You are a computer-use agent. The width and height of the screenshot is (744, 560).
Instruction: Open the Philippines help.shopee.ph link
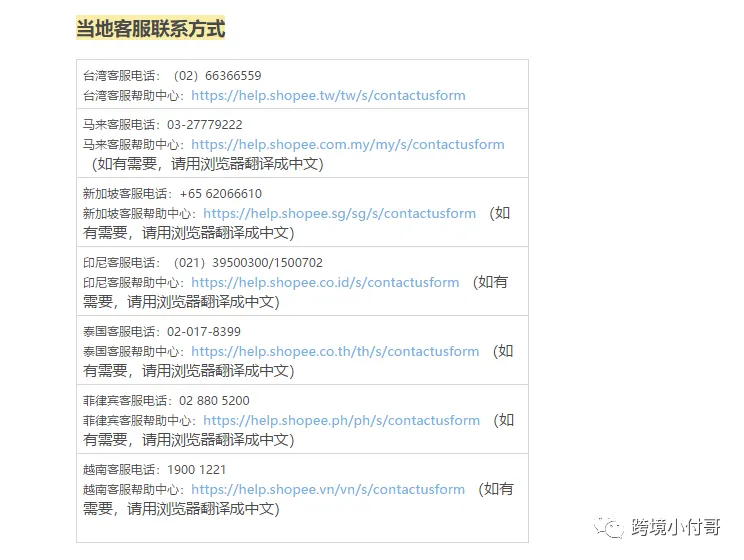tap(342, 420)
